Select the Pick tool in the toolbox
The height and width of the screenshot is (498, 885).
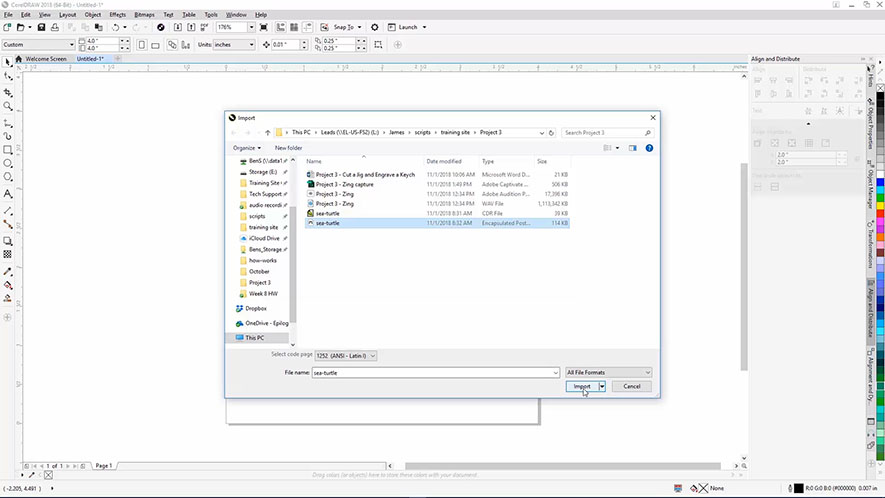pyautogui.click(x=8, y=62)
